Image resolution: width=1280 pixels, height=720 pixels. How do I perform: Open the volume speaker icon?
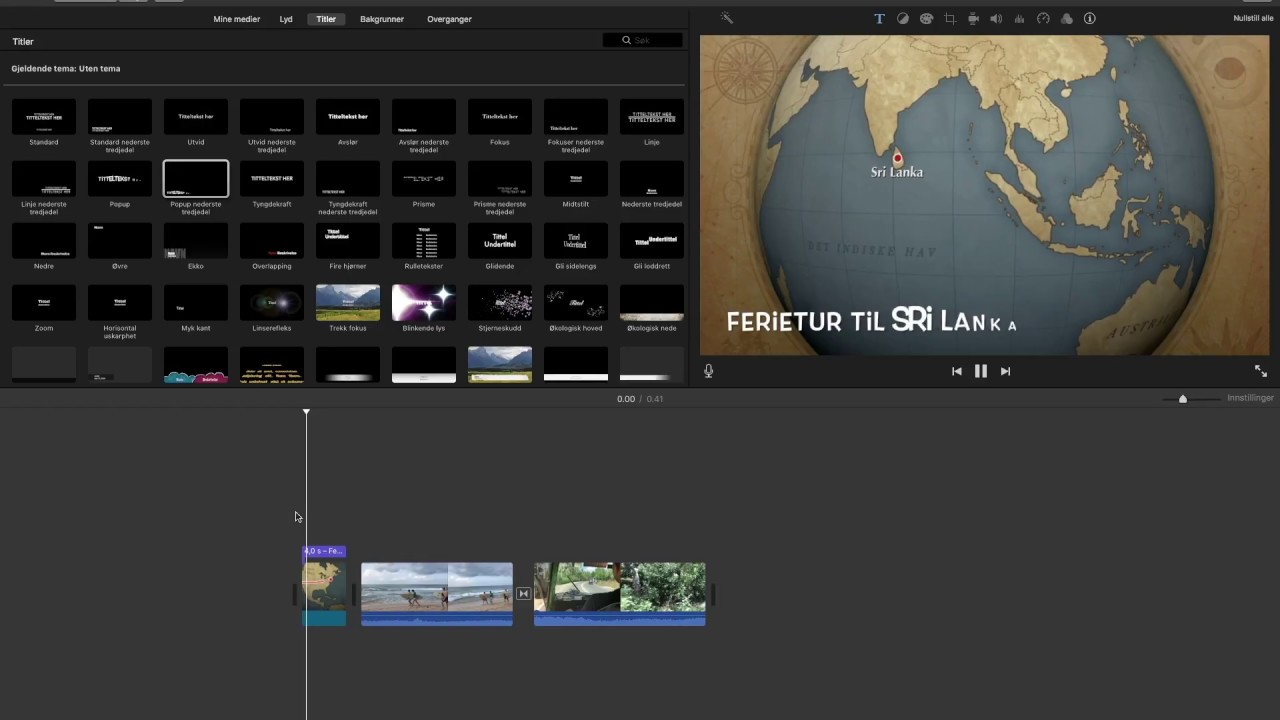click(996, 18)
